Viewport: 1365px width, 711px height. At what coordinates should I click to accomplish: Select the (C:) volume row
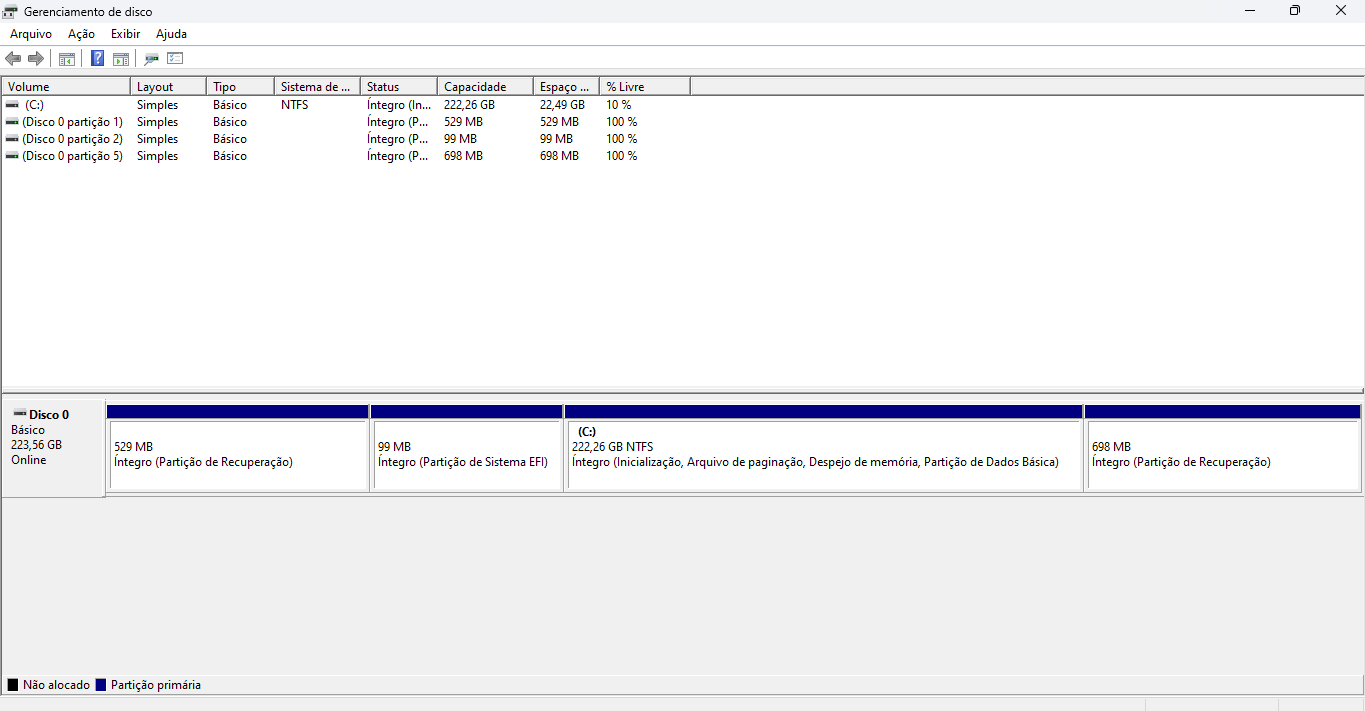tap(346, 105)
